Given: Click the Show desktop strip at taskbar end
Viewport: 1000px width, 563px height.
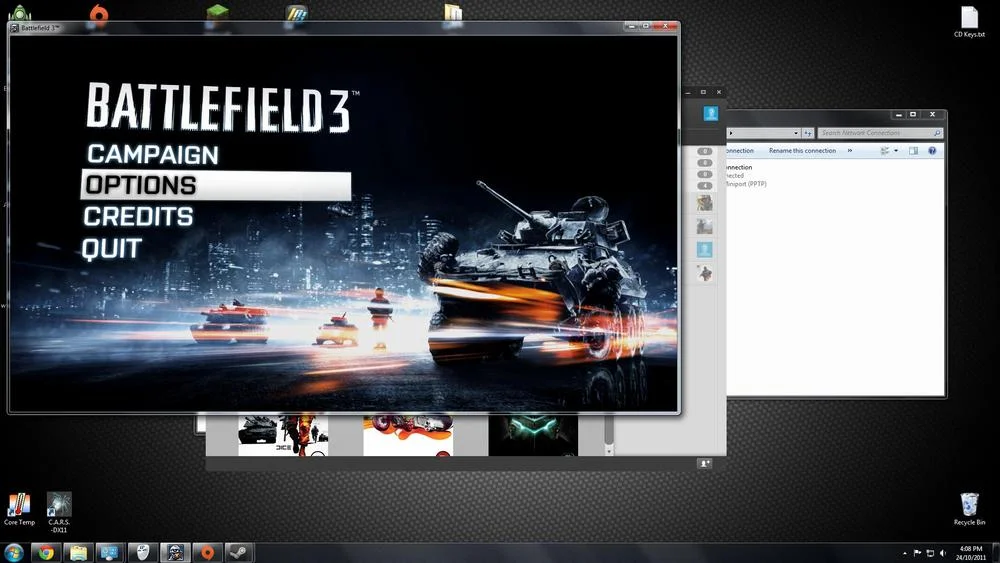Looking at the screenshot, I should point(996,553).
